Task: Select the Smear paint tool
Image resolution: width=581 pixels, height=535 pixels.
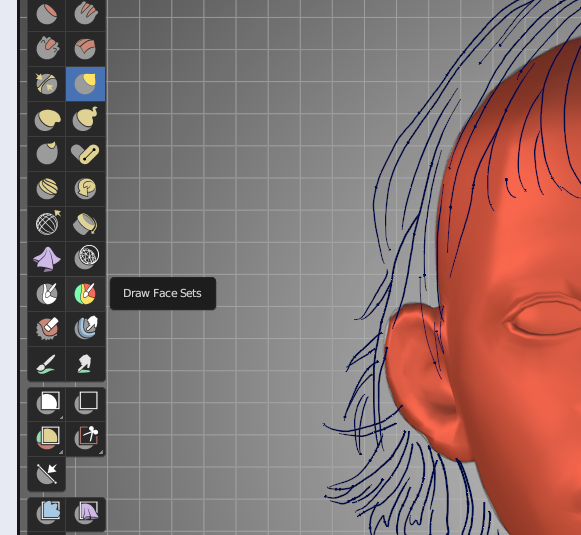Action: click(x=85, y=363)
